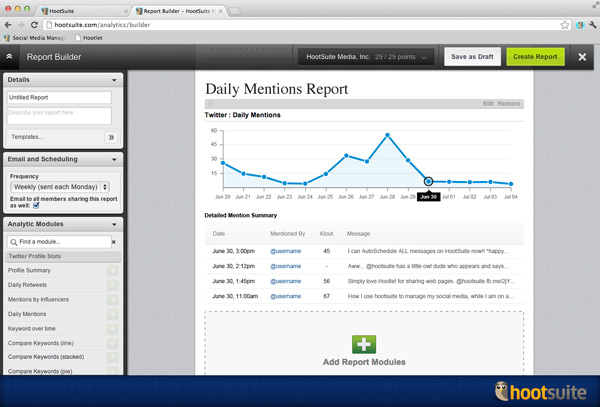Add the Keyword over time module plus icon

coord(112,329)
